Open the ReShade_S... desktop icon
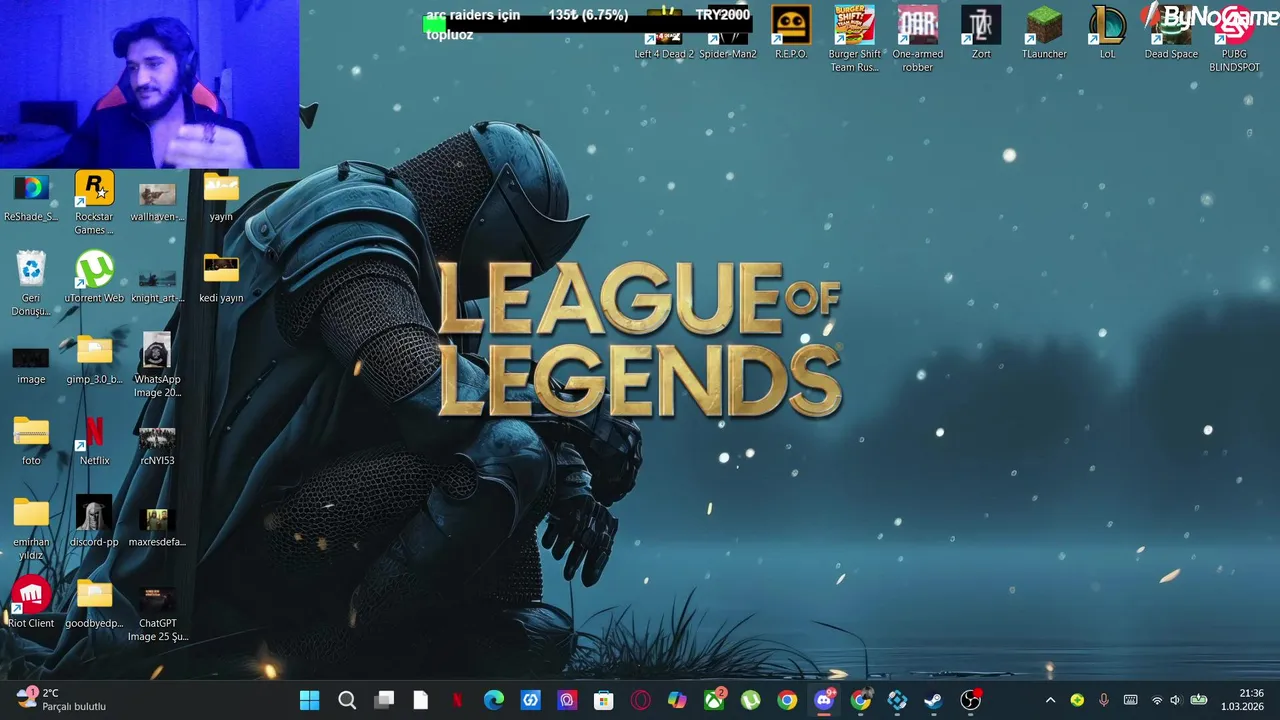This screenshot has height=720, width=1280. (x=31, y=197)
